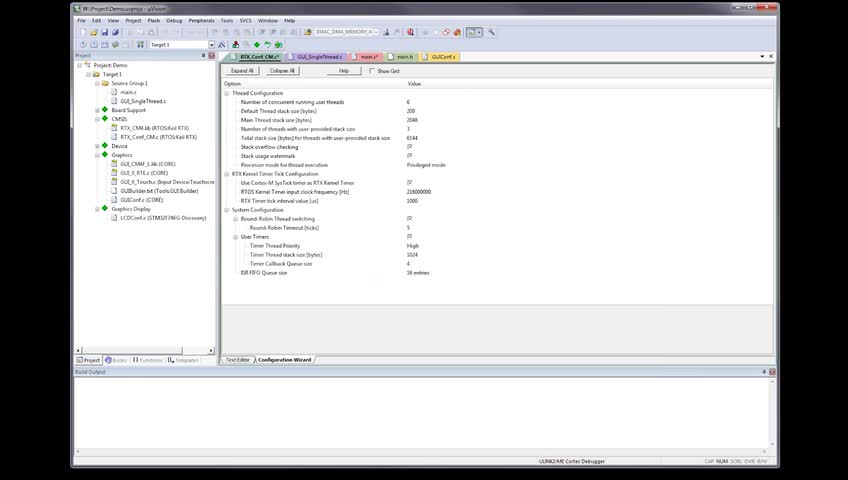Click the Expand All button
Image resolution: width=848 pixels, height=480 pixels.
(x=242, y=71)
